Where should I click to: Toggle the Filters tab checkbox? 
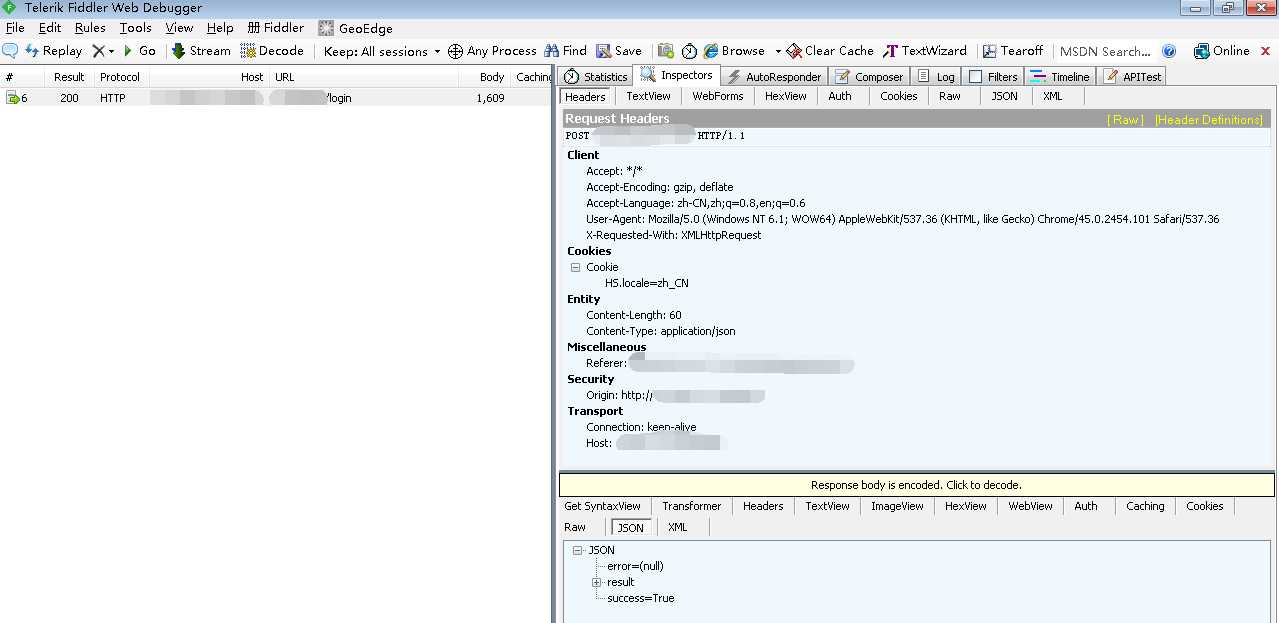976,77
